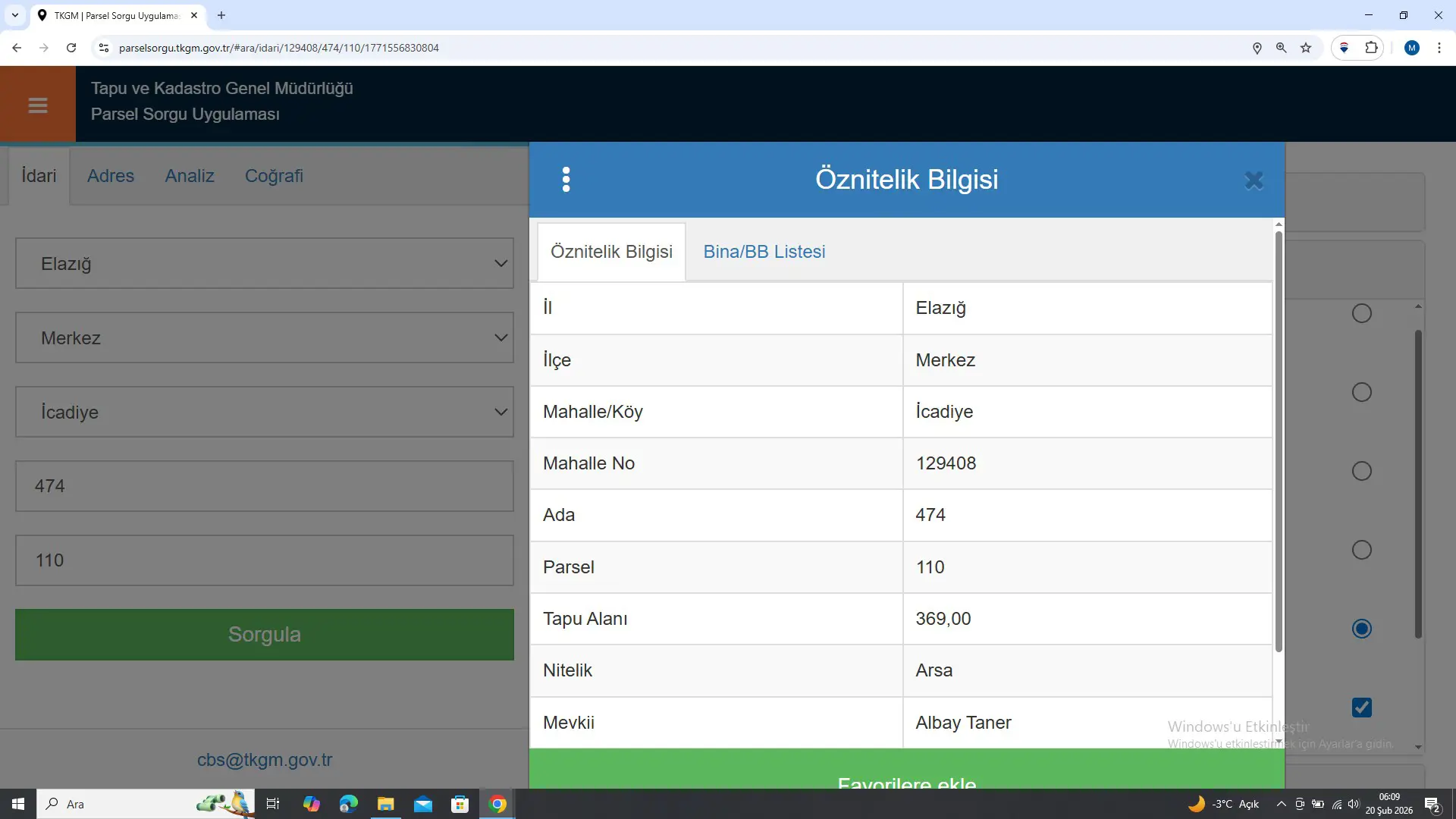Bookmark this page with the star icon

click(1306, 48)
